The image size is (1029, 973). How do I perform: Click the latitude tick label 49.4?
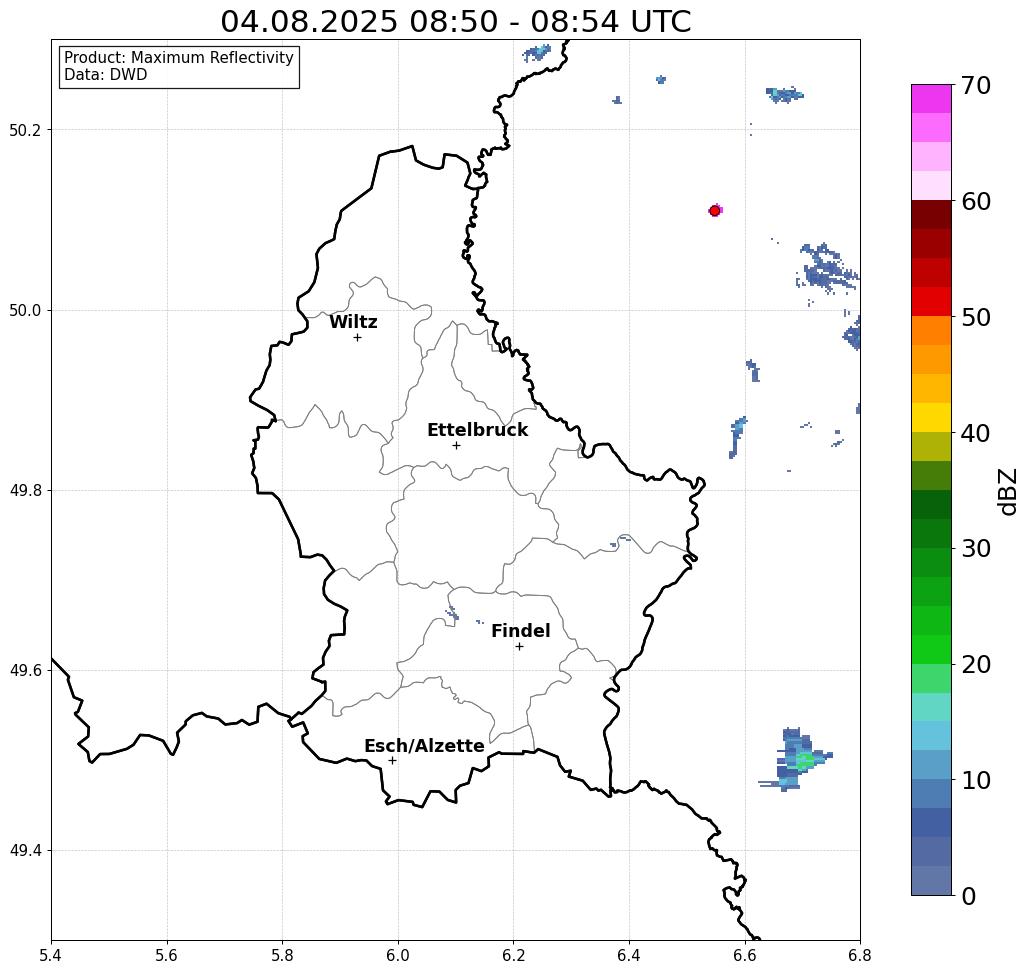25,851
